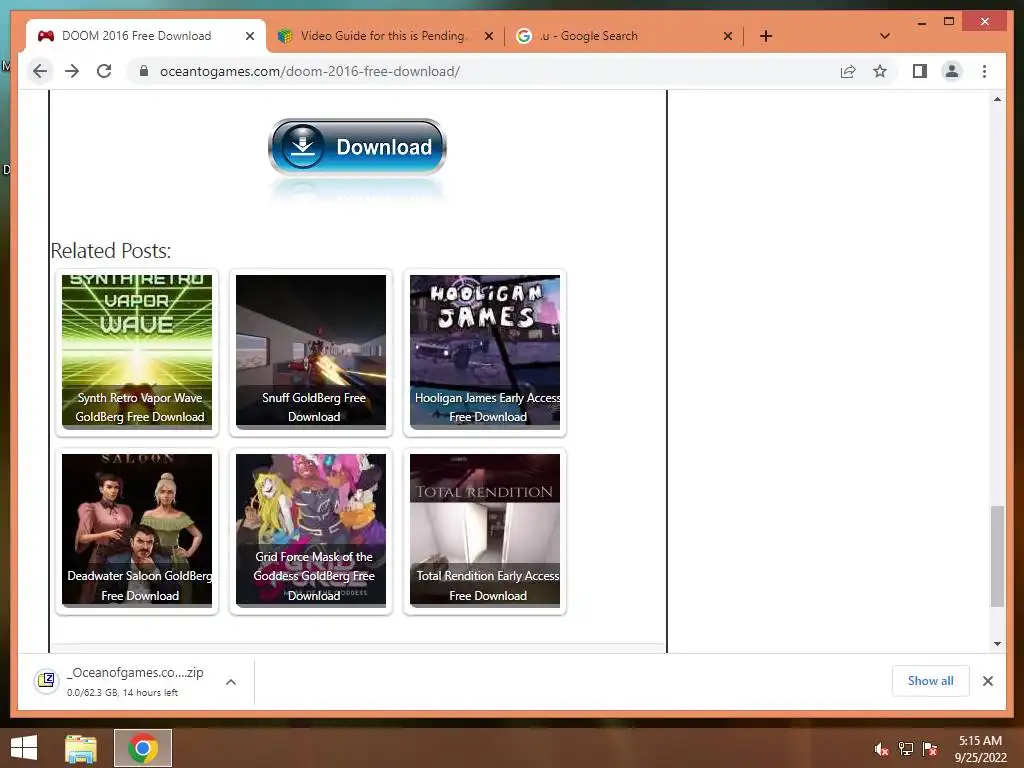Click the muted volume tray icon
The image size is (1024, 768).
[881, 749]
